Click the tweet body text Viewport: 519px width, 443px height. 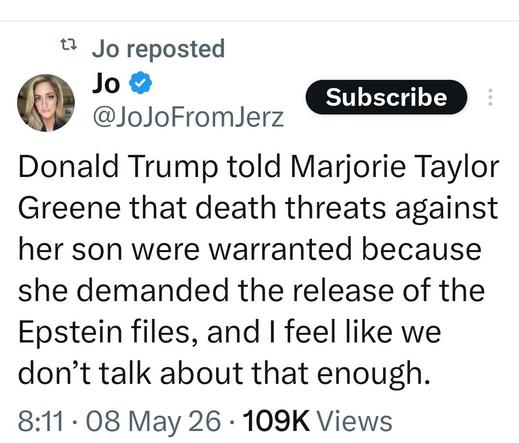[258, 269]
